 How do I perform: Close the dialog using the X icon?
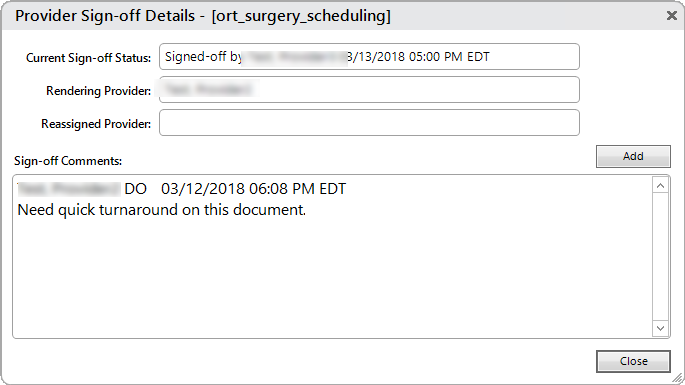click(671, 16)
